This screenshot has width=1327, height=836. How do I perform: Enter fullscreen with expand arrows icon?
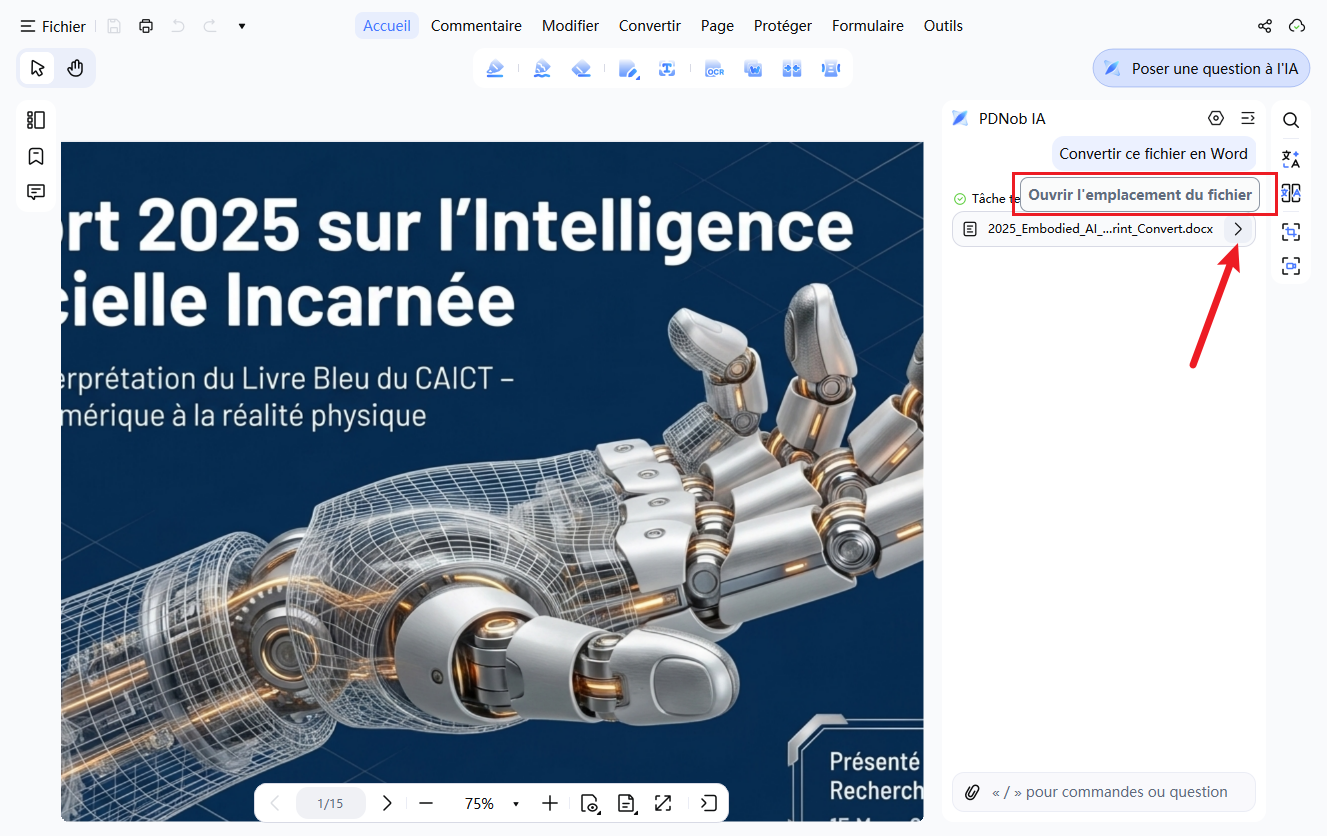tap(662, 803)
